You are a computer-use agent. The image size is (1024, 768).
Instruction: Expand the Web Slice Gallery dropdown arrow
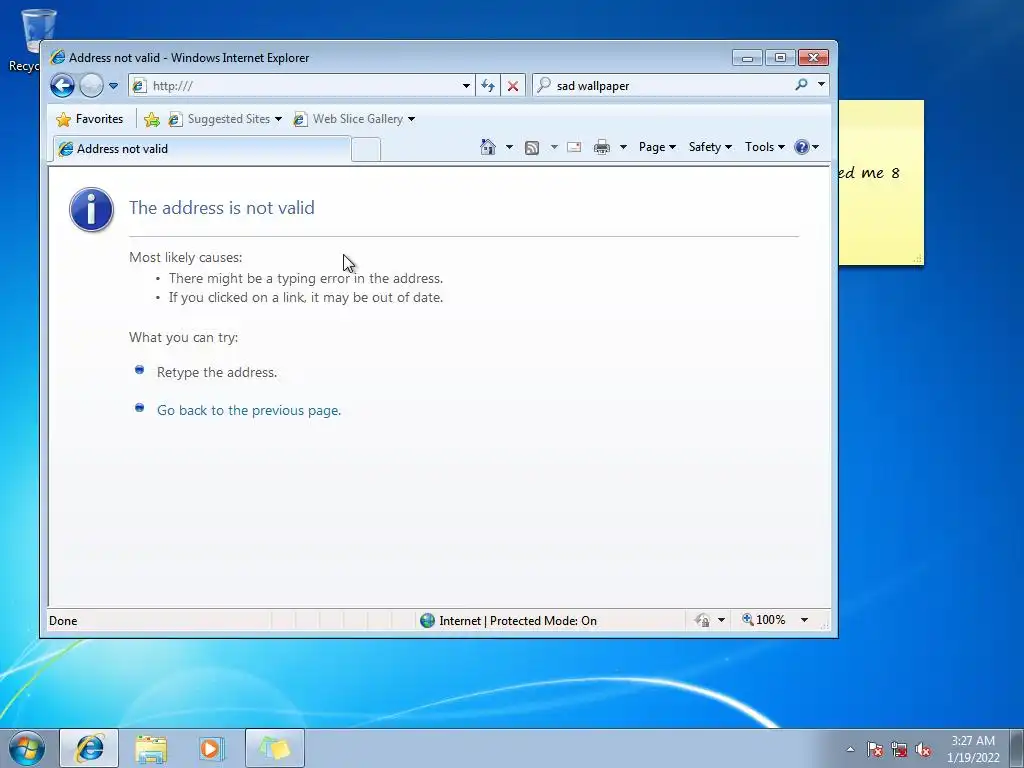[411, 119]
